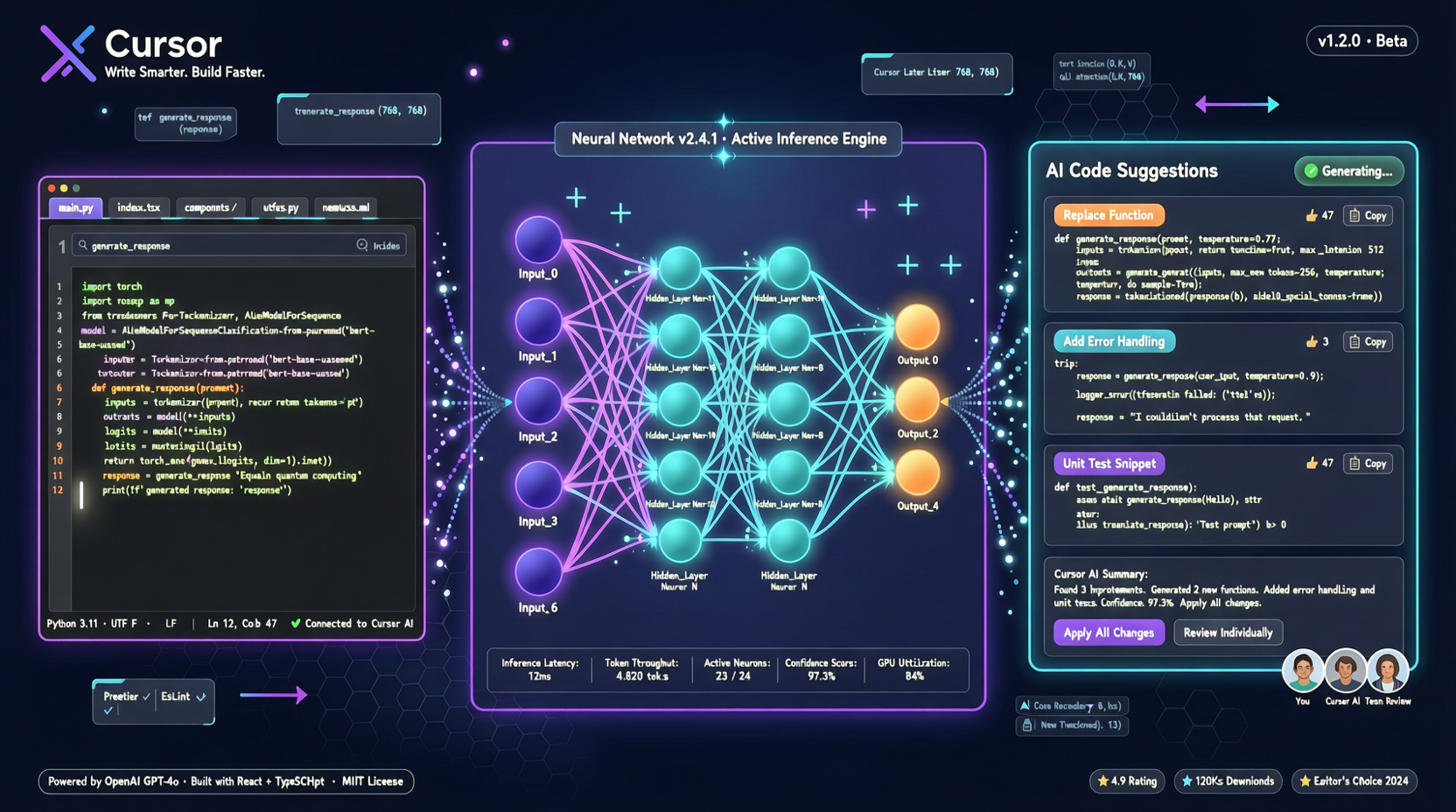The height and width of the screenshot is (812, 1456).
Task: Click the 'Powered by OpenAI GPT-4o' footer
Action: click(x=226, y=781)
